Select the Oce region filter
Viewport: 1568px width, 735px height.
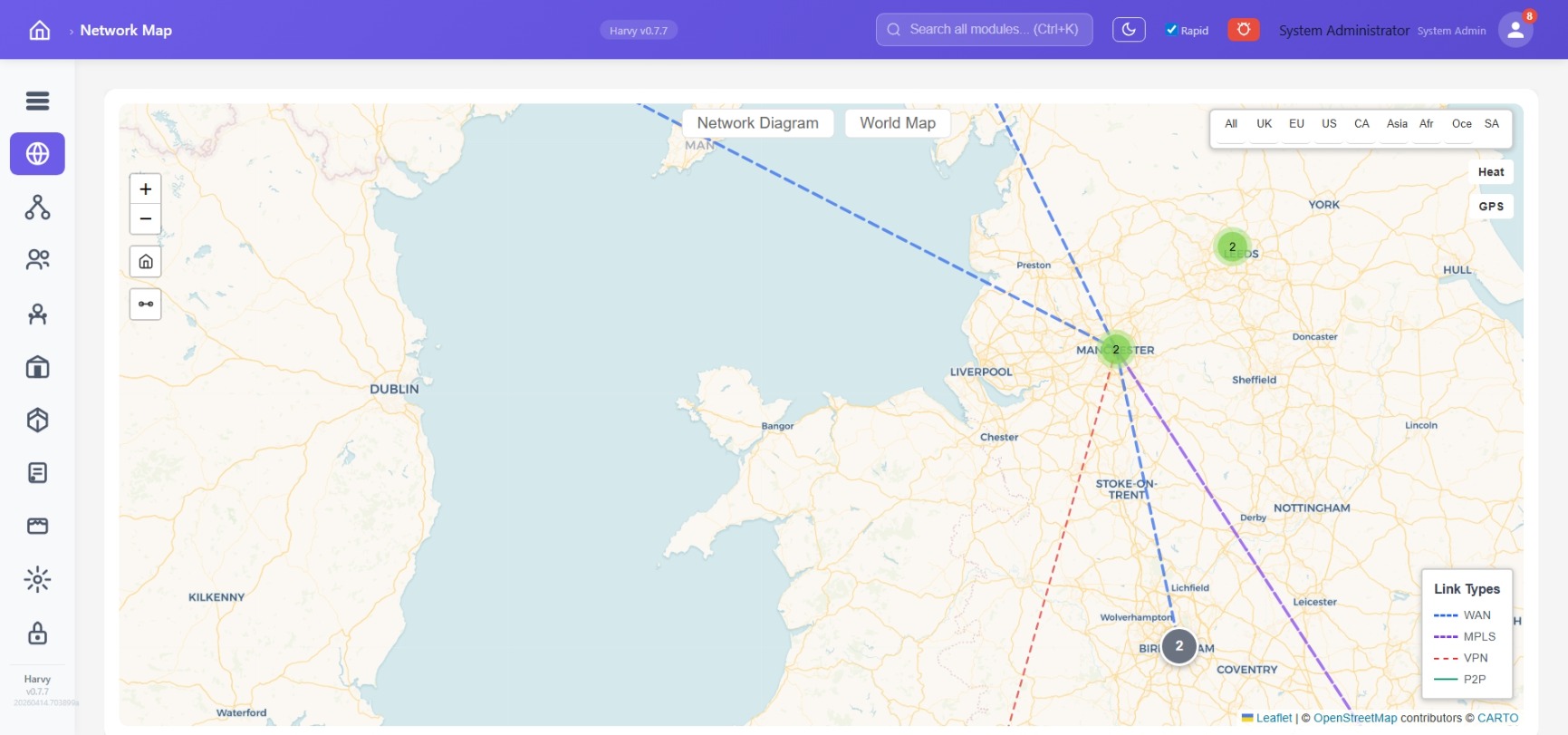tap(1461, 124)
